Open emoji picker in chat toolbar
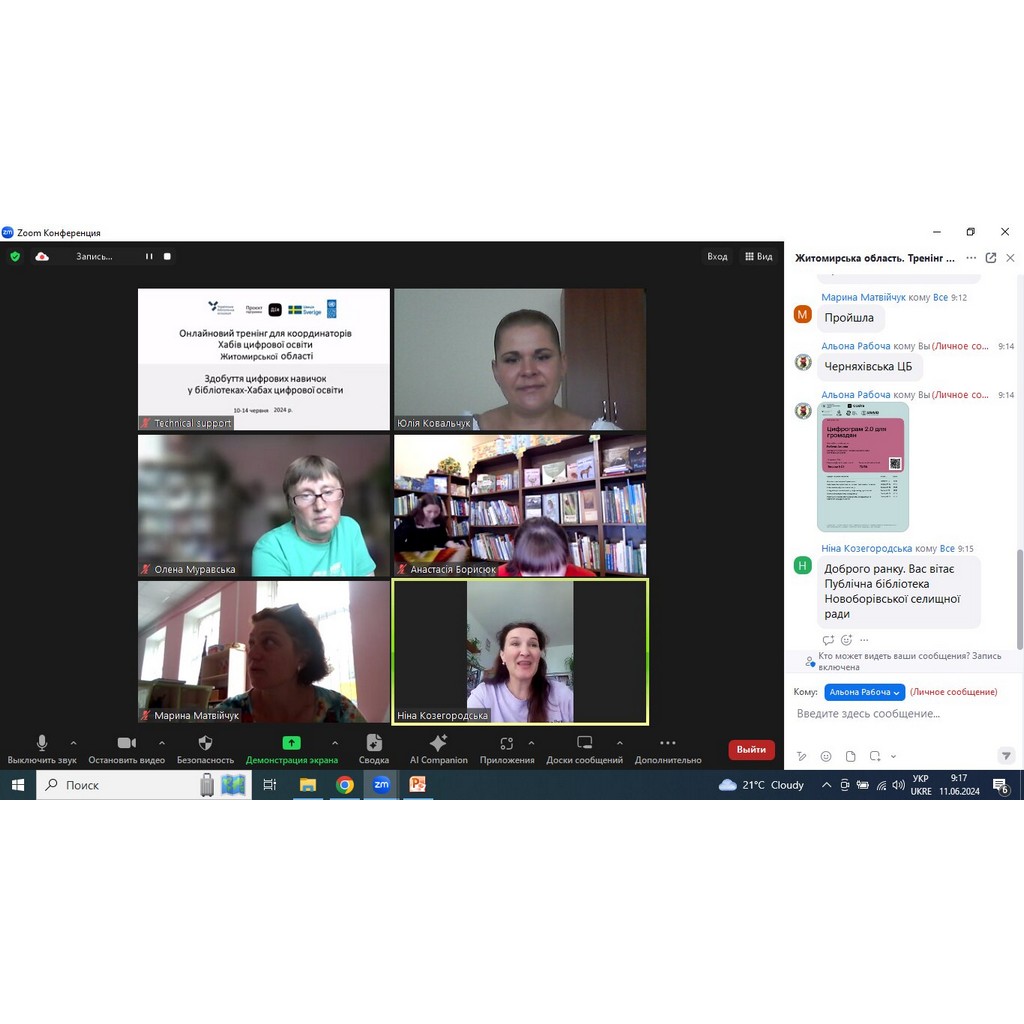Image resolution: width=1024 pixels, height=1024 pixels. pos(826,756)
